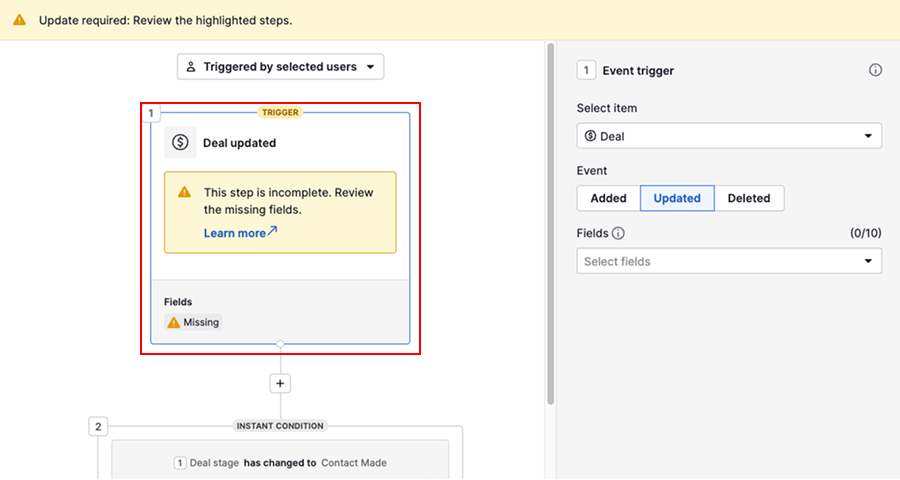Click step number 2 badge
Screen dimensions: 900x480
coord(98,427)
